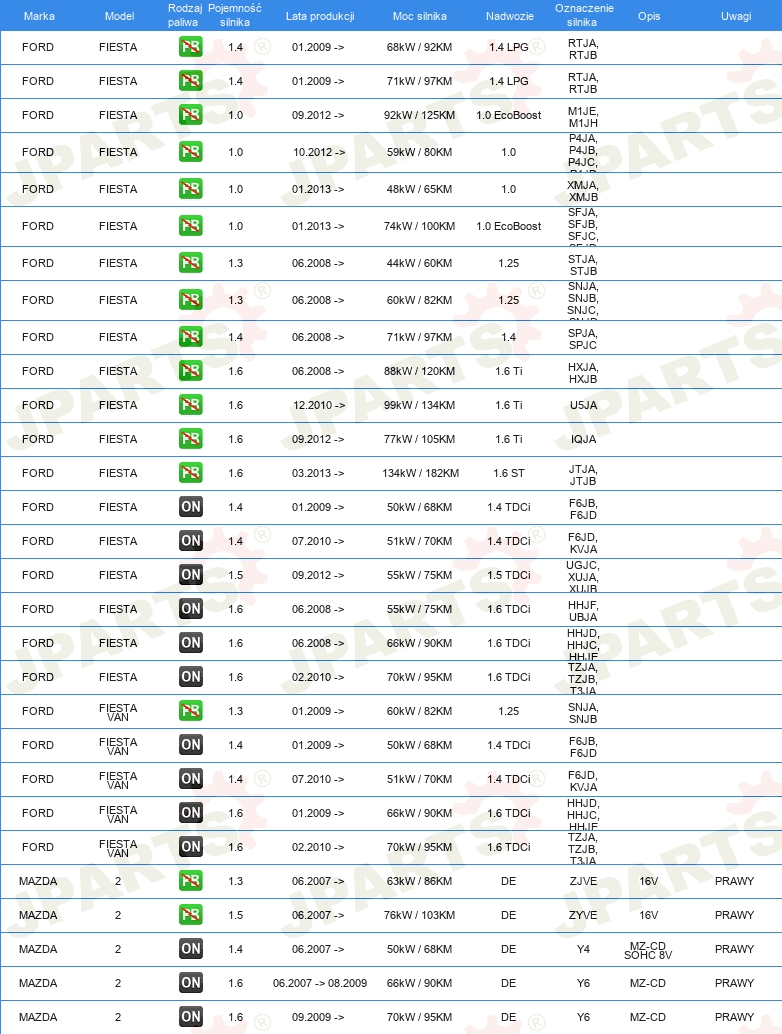Click the 63kW / 86KM power cell
Viewport: 782px width, 1034px height.
tap(420, 881)
